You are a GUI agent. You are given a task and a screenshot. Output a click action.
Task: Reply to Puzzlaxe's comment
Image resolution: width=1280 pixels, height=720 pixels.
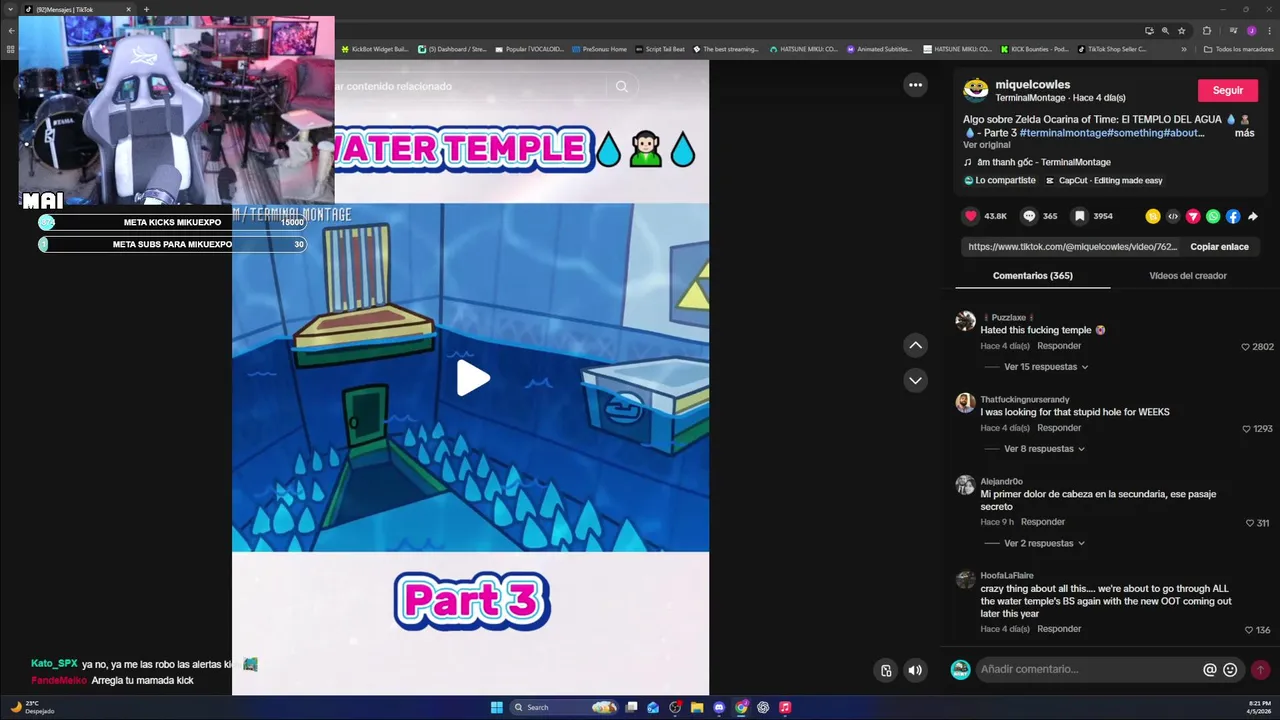1059,346
